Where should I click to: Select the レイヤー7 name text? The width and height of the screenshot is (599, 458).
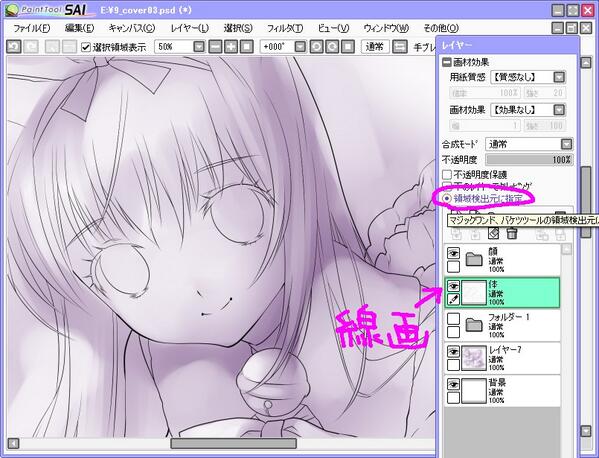[505, 350]
